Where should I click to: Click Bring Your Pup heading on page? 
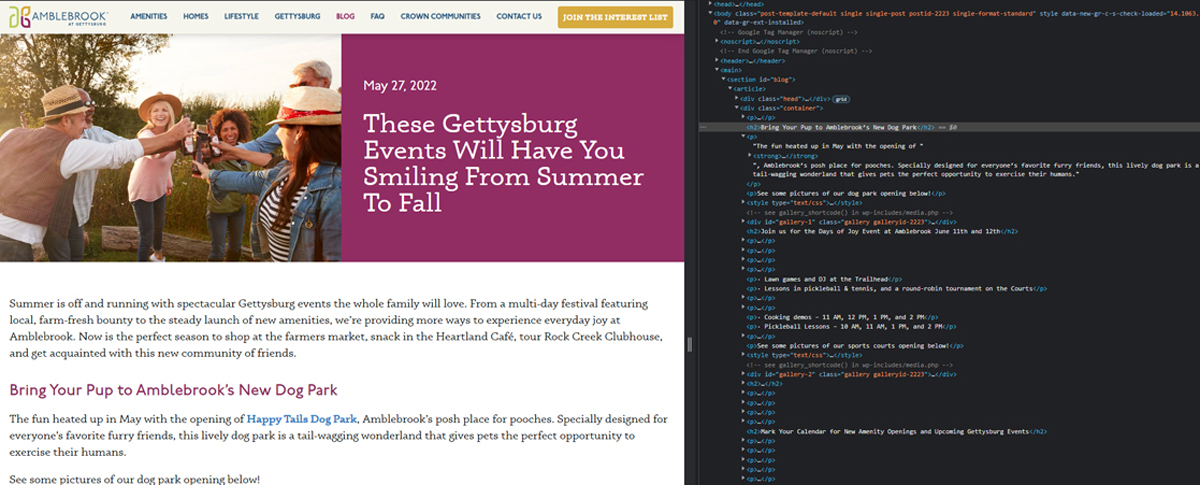click(x=173, y=389)
